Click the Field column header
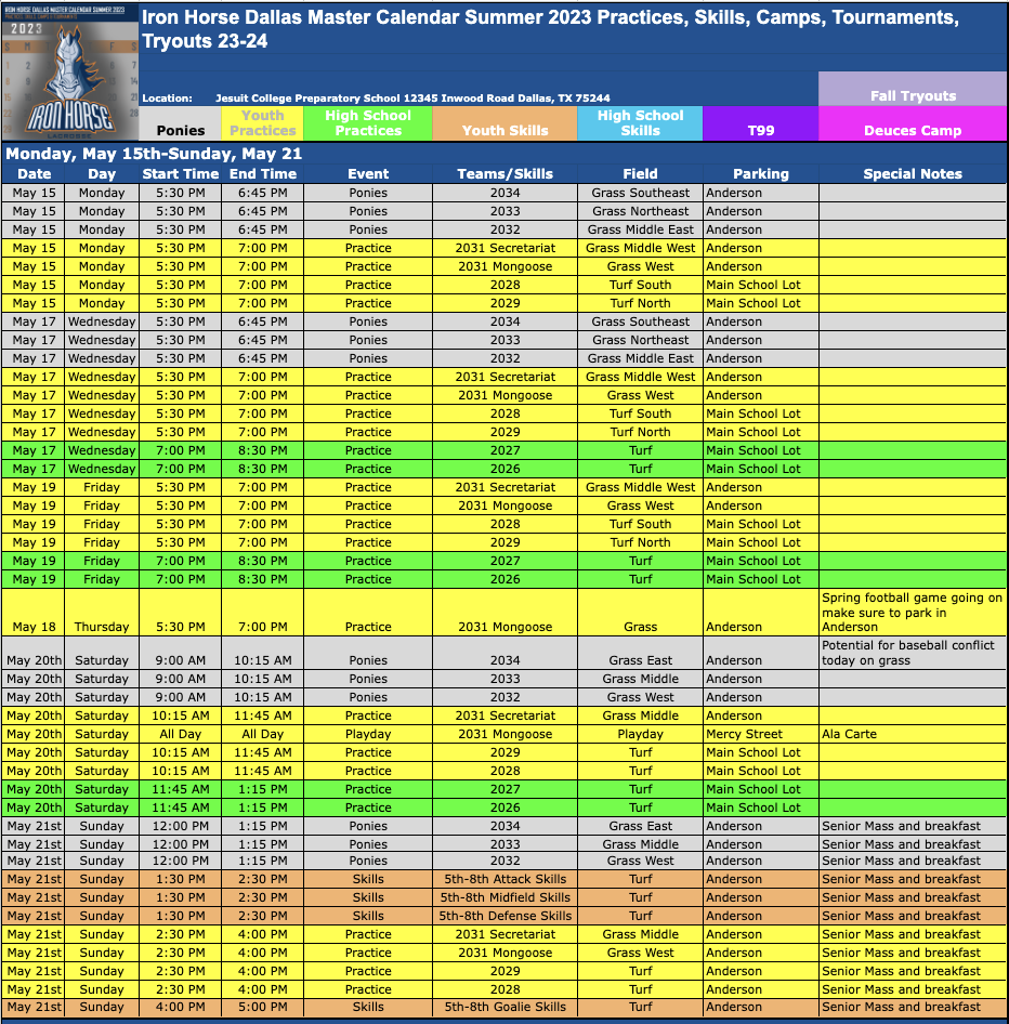This screenshot has height=1024, width=1009. tap(640, 174)
